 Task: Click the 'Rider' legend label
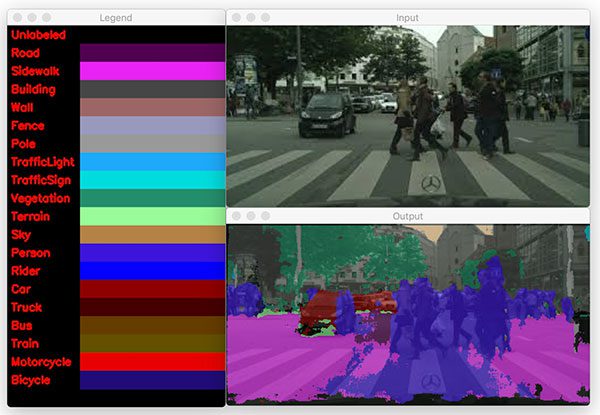(x=26, y=271)
